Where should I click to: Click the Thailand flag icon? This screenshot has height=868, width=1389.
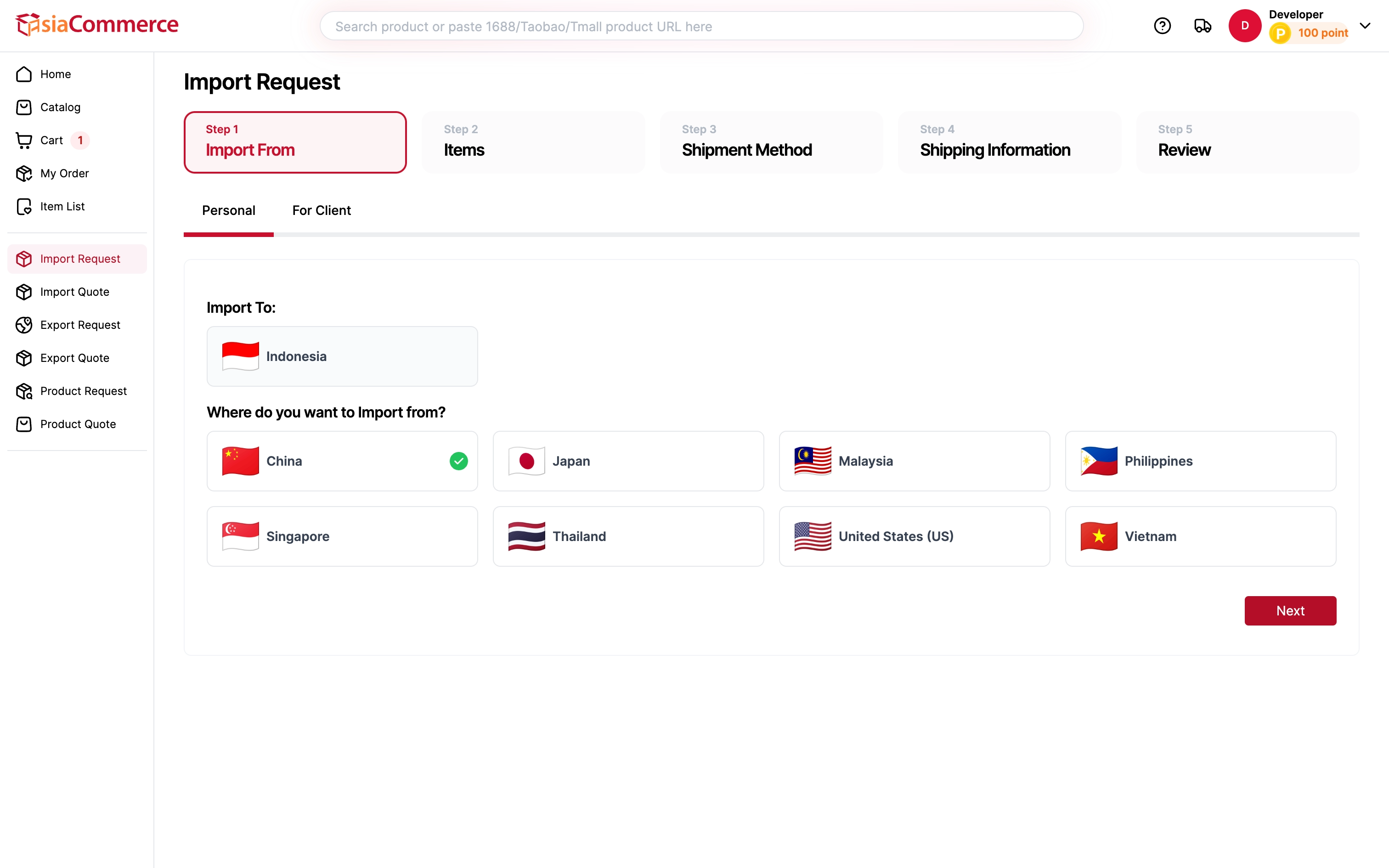click(x=526, y=536)
